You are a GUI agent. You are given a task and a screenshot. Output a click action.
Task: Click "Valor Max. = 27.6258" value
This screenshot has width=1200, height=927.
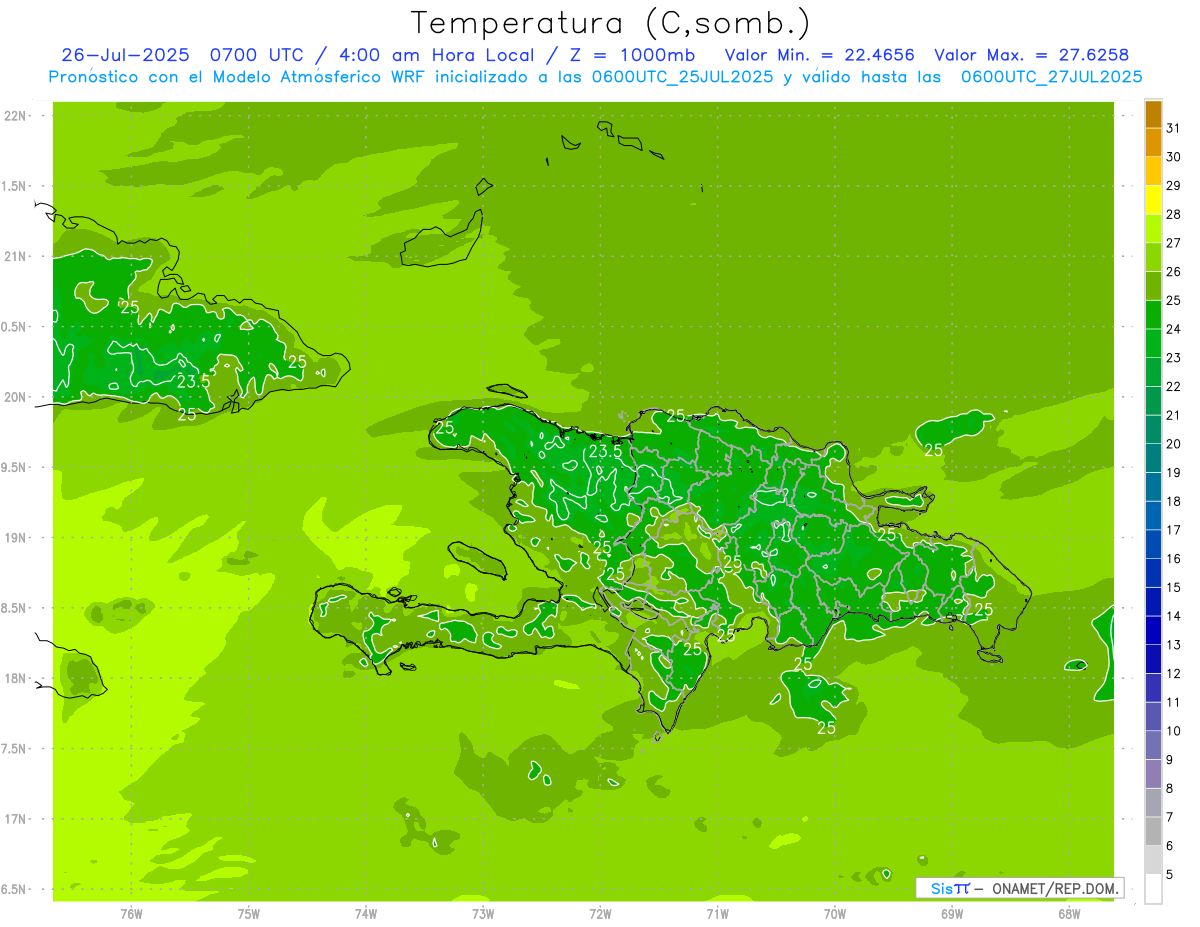(1032, 55)
